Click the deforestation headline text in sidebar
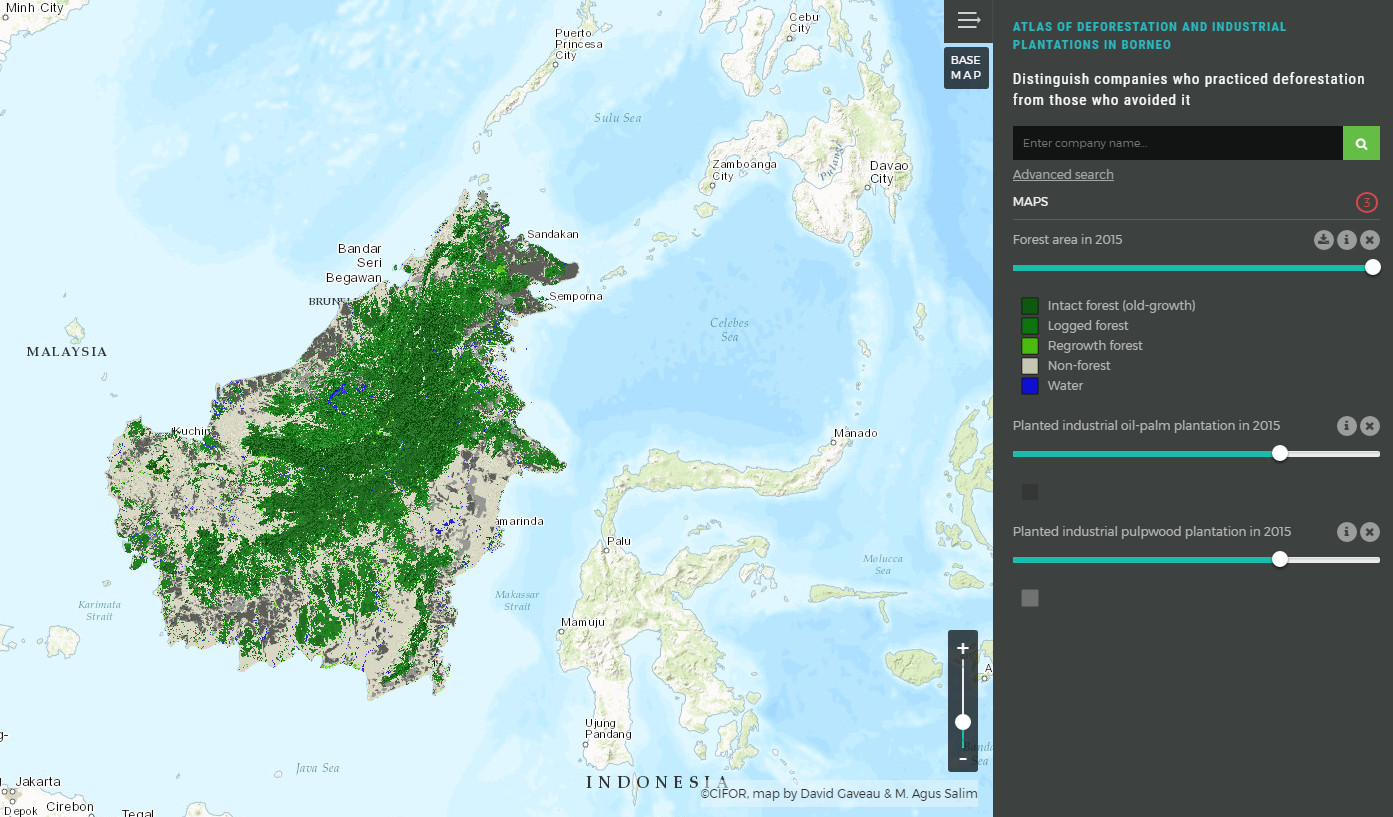 (1188, 89)
